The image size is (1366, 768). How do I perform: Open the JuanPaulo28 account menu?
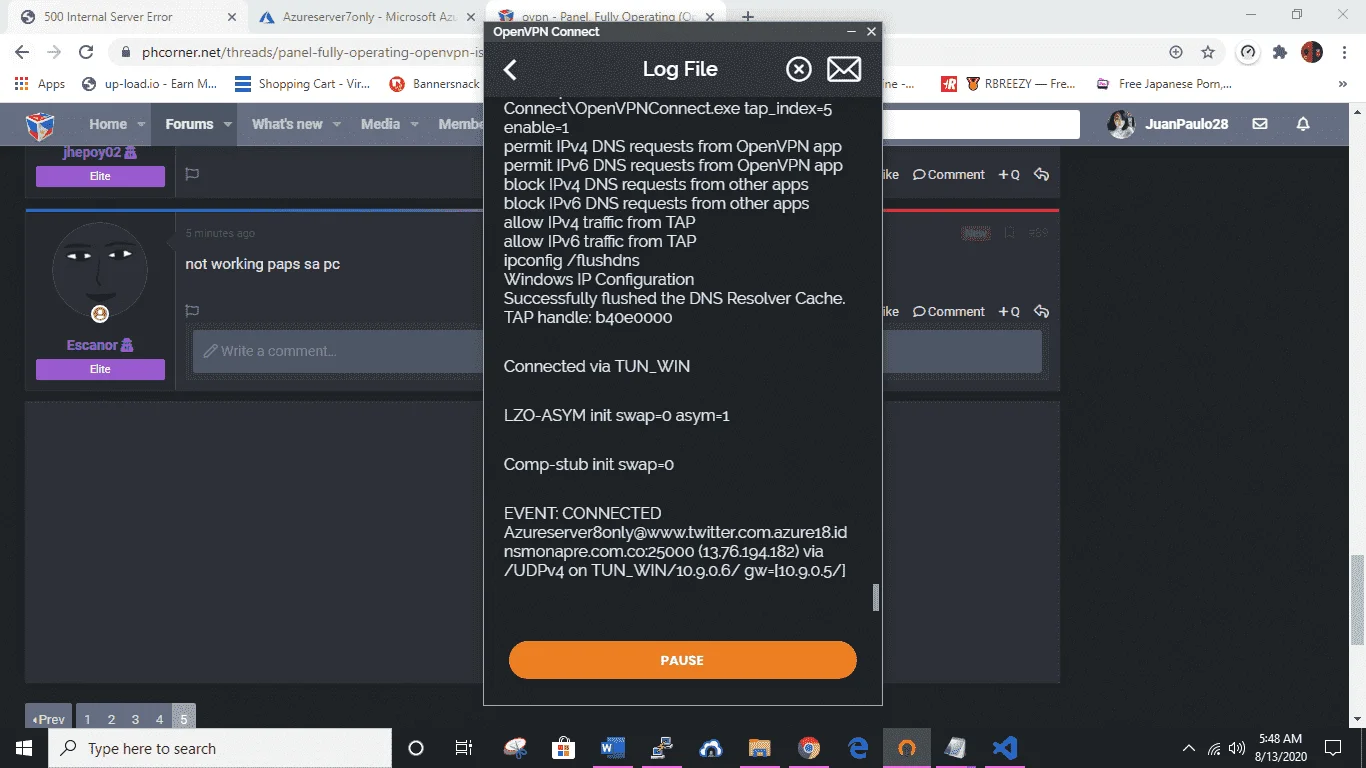[1168, 124]
